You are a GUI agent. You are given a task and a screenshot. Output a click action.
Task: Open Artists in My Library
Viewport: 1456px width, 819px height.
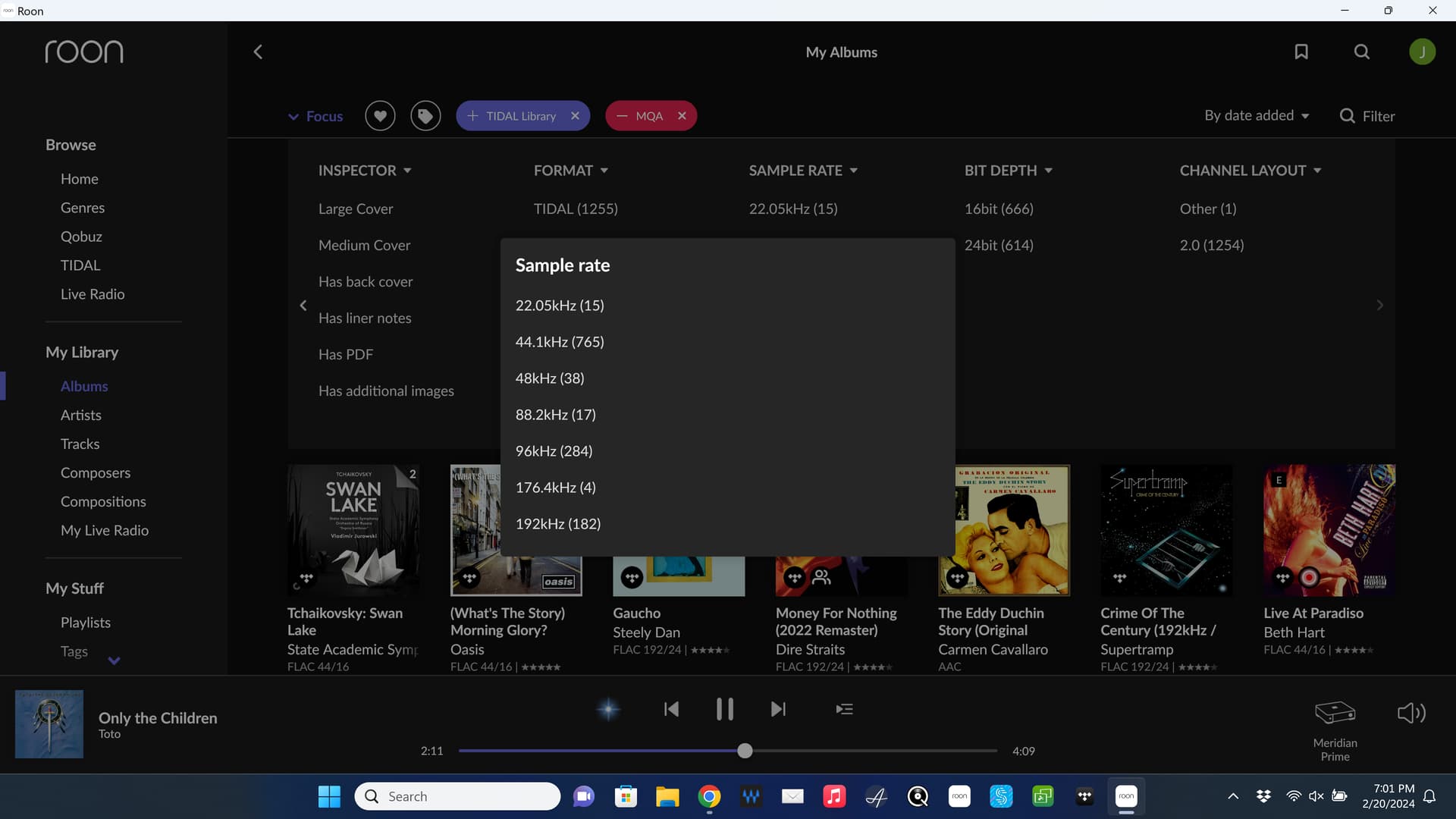click(81, 415)
